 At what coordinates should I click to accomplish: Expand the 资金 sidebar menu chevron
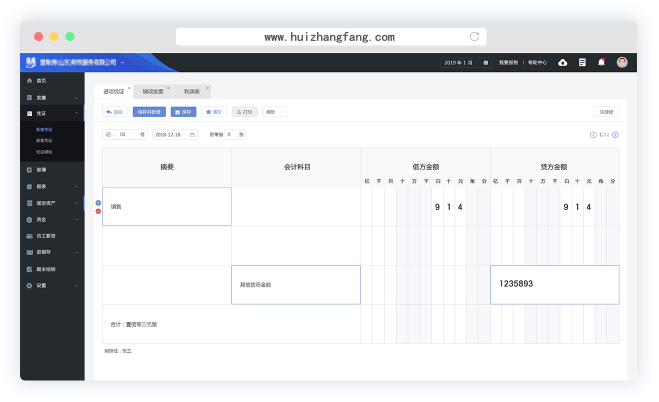pos(76,220)
